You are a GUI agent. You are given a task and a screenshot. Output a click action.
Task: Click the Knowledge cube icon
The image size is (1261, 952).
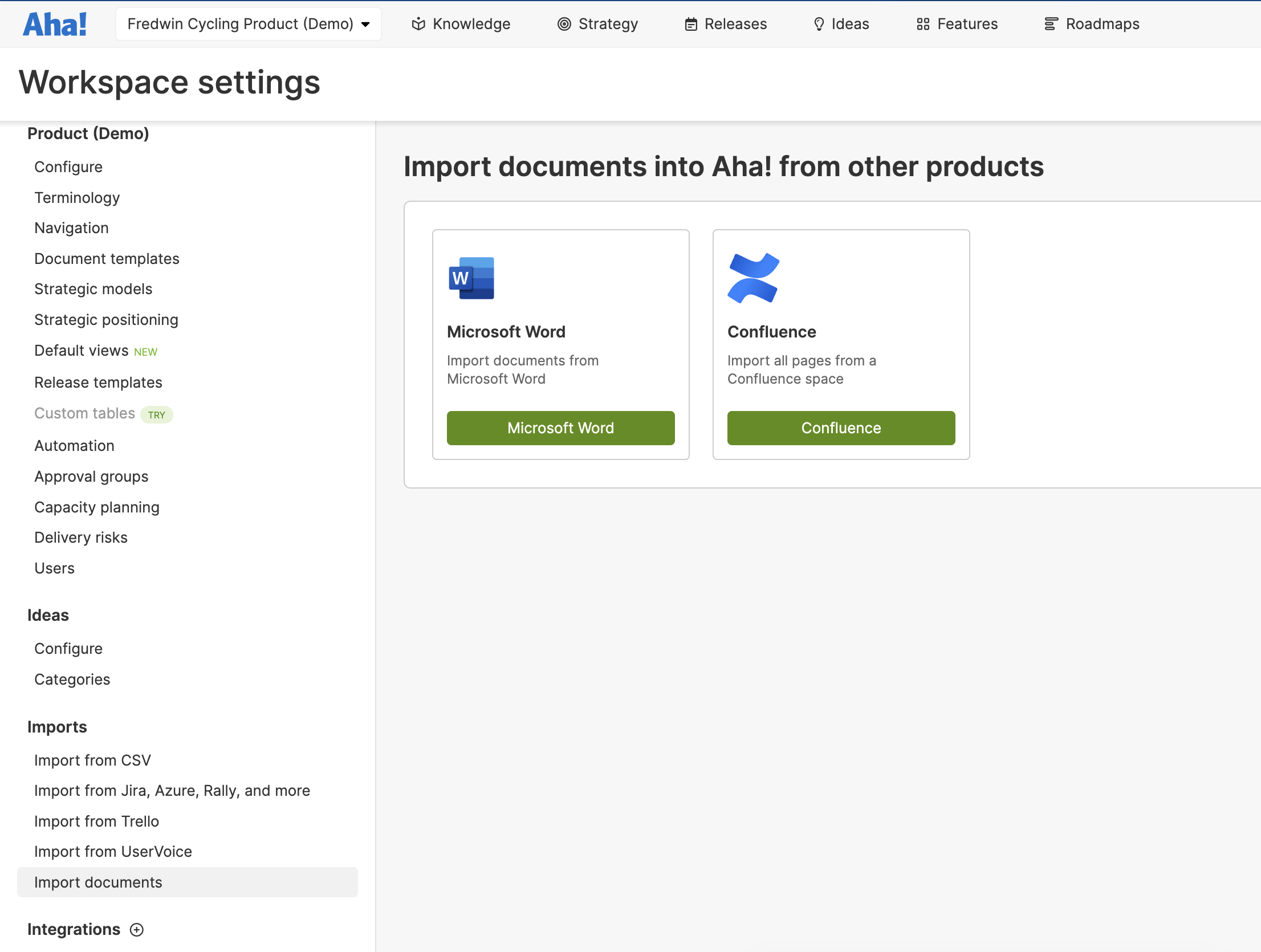(x=418, y=24)
